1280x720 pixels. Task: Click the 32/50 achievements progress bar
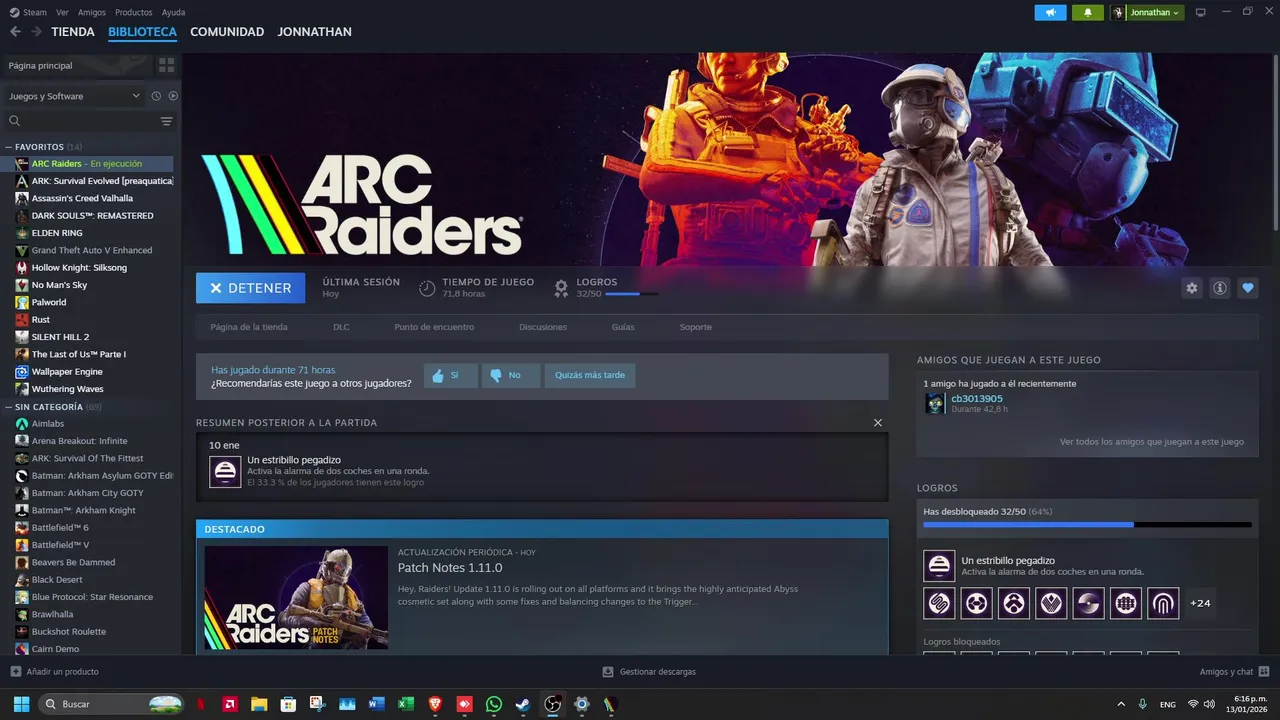[x=1087, y=524]
